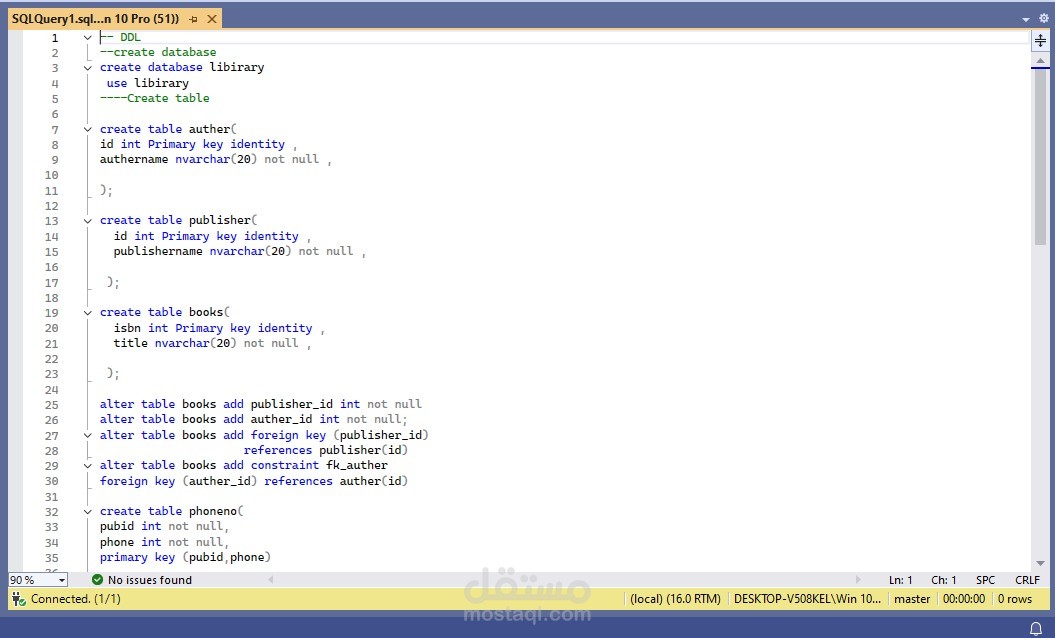Collapse the create table auther block
Screen dimensions: 1055x638
pyautogui.click(x=87, y=128)
